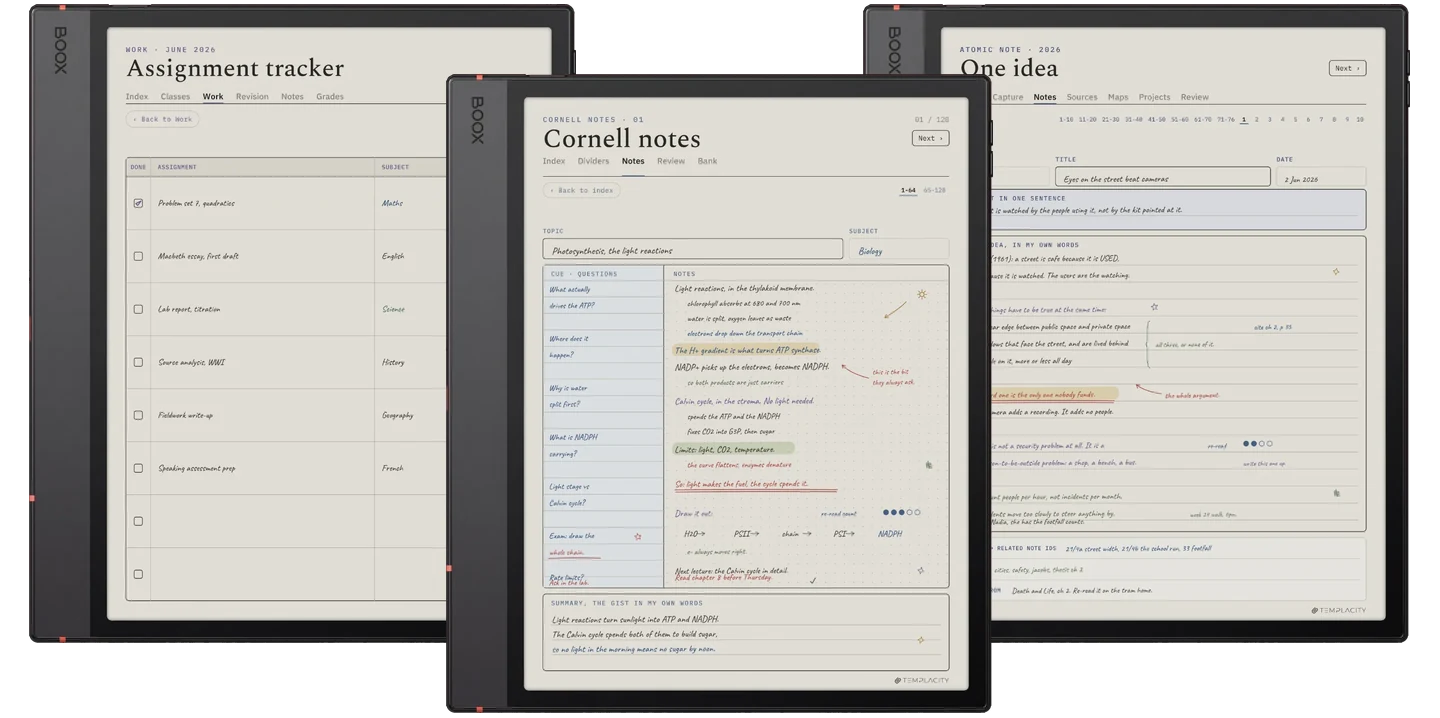Screen dimensions: 1440x718
Task: Mark Lab report, titration as done
Action: click(138, 309)
